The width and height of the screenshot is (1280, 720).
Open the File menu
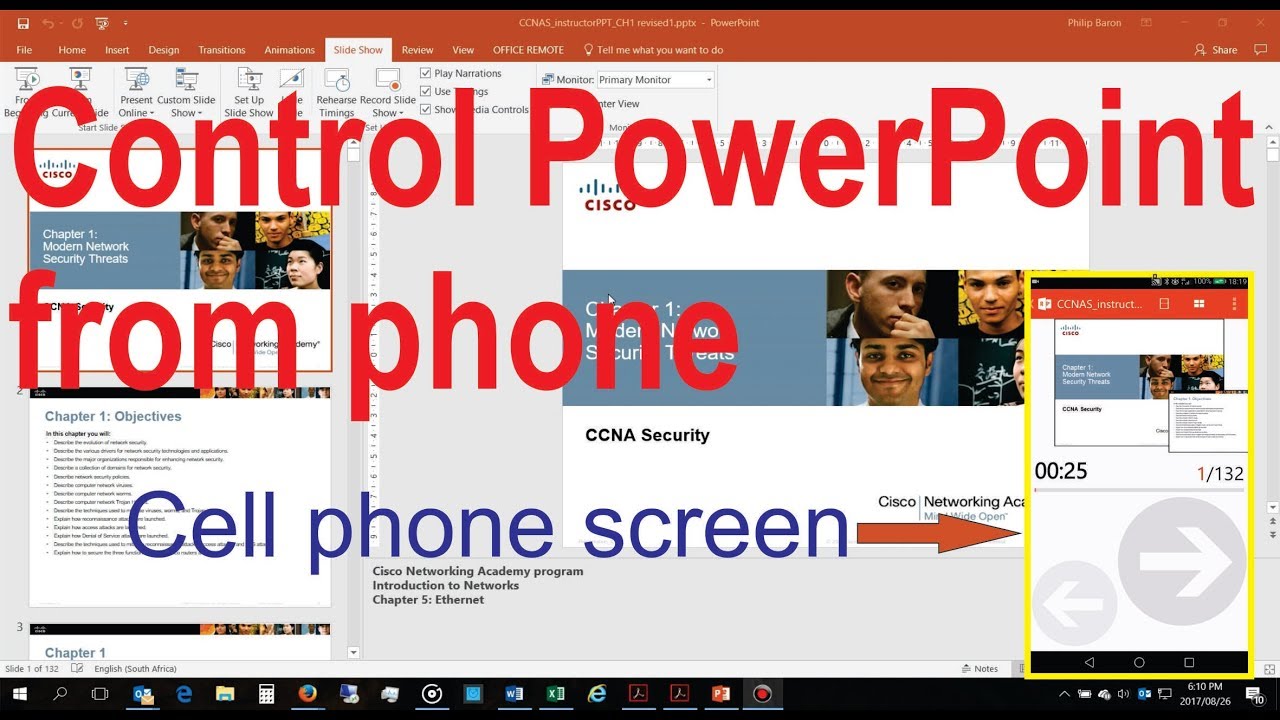(24, 50)
